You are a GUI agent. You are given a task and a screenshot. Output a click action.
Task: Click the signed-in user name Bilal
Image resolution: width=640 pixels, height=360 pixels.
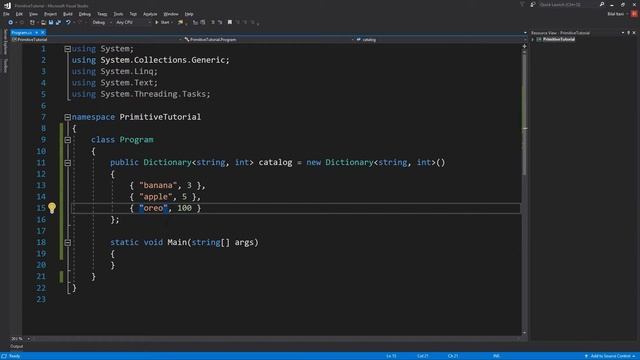(x=616, y=14)
